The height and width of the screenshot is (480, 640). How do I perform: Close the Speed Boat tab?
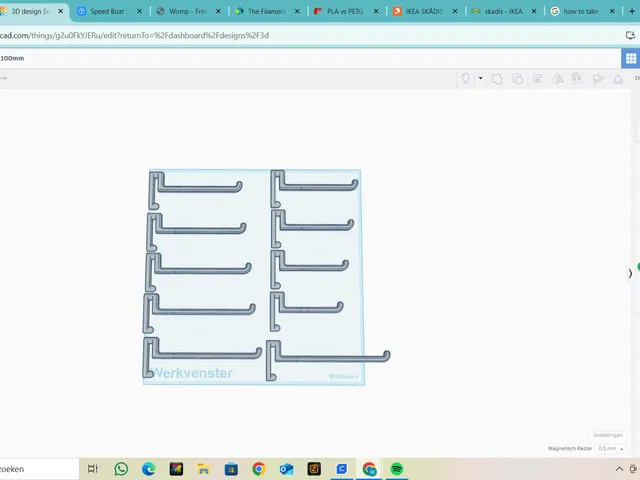point(139,11)
